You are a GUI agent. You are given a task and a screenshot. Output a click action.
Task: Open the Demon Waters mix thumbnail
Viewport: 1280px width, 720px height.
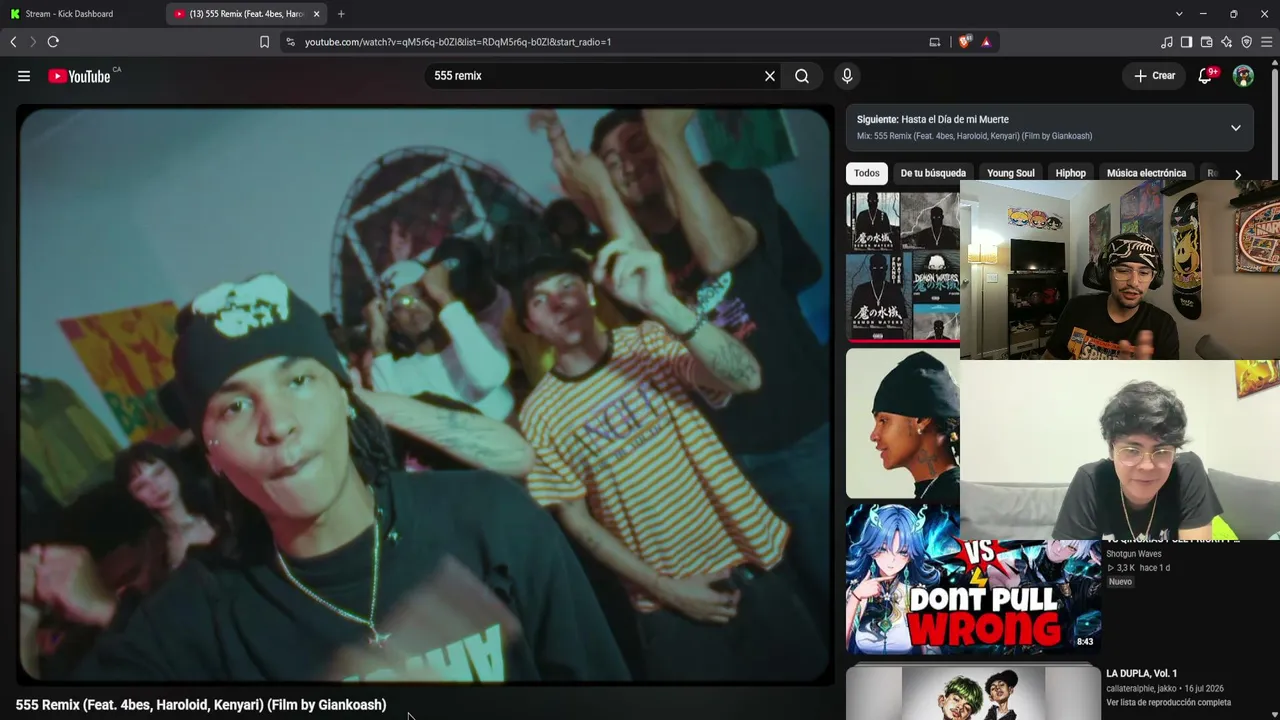903,267
